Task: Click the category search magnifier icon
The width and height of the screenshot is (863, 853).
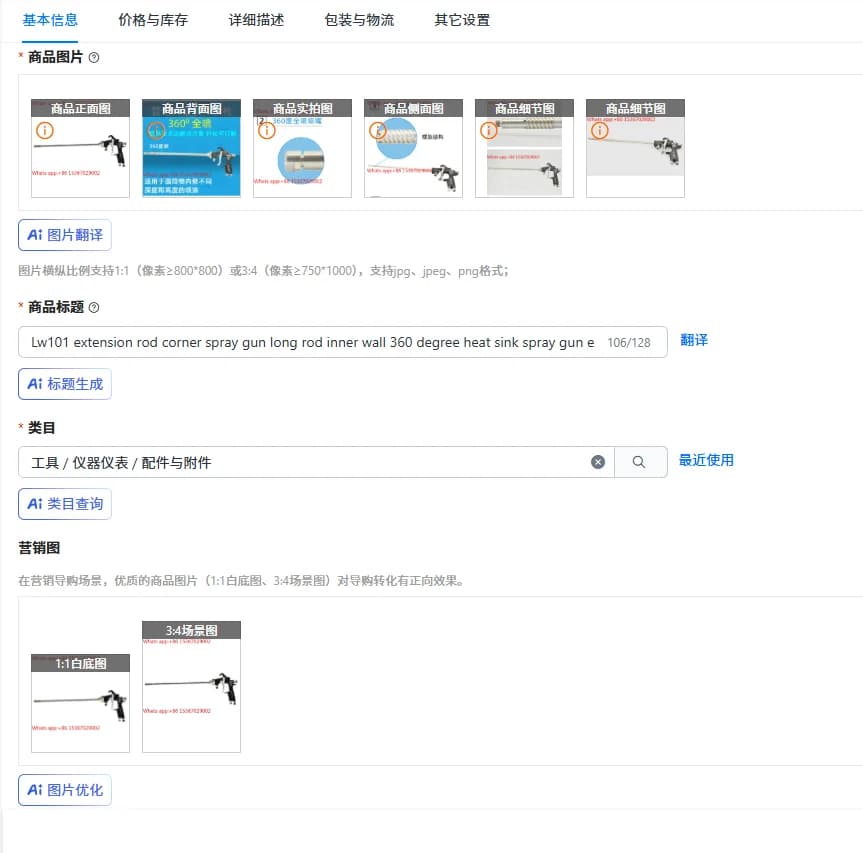Action: coord(638,462)
